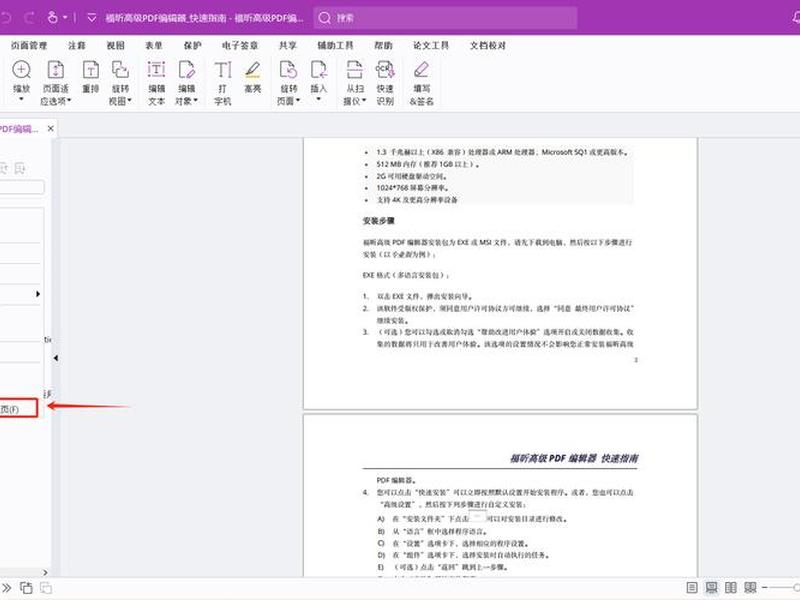Expand the 插入 dropdown arrow
This screenshot has height=600, width=800.
coord(318,99)
